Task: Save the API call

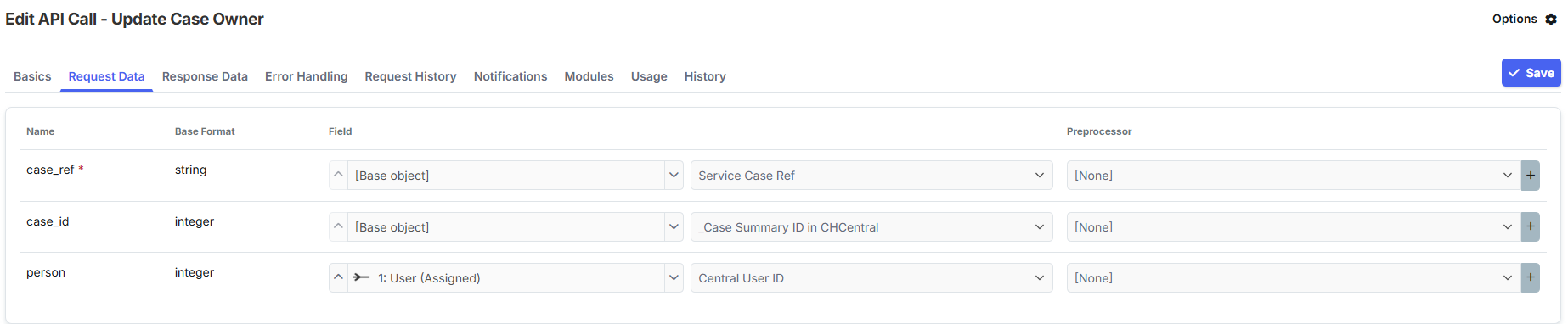Action: [1531, 73]
